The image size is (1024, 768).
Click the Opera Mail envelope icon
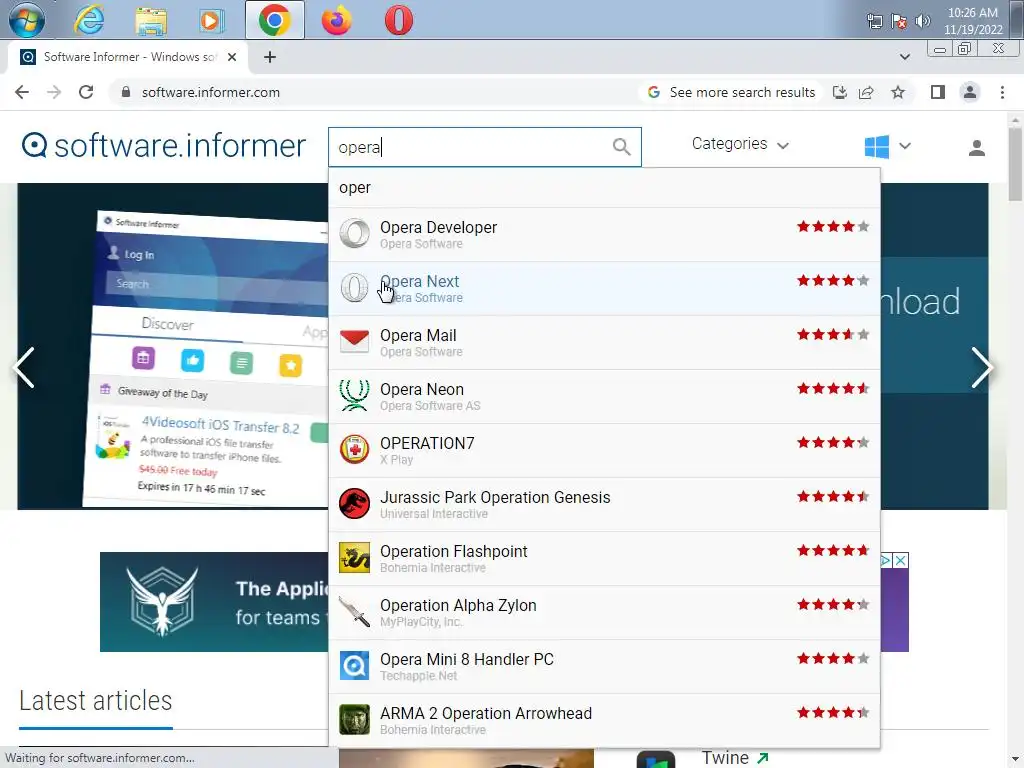355,341
